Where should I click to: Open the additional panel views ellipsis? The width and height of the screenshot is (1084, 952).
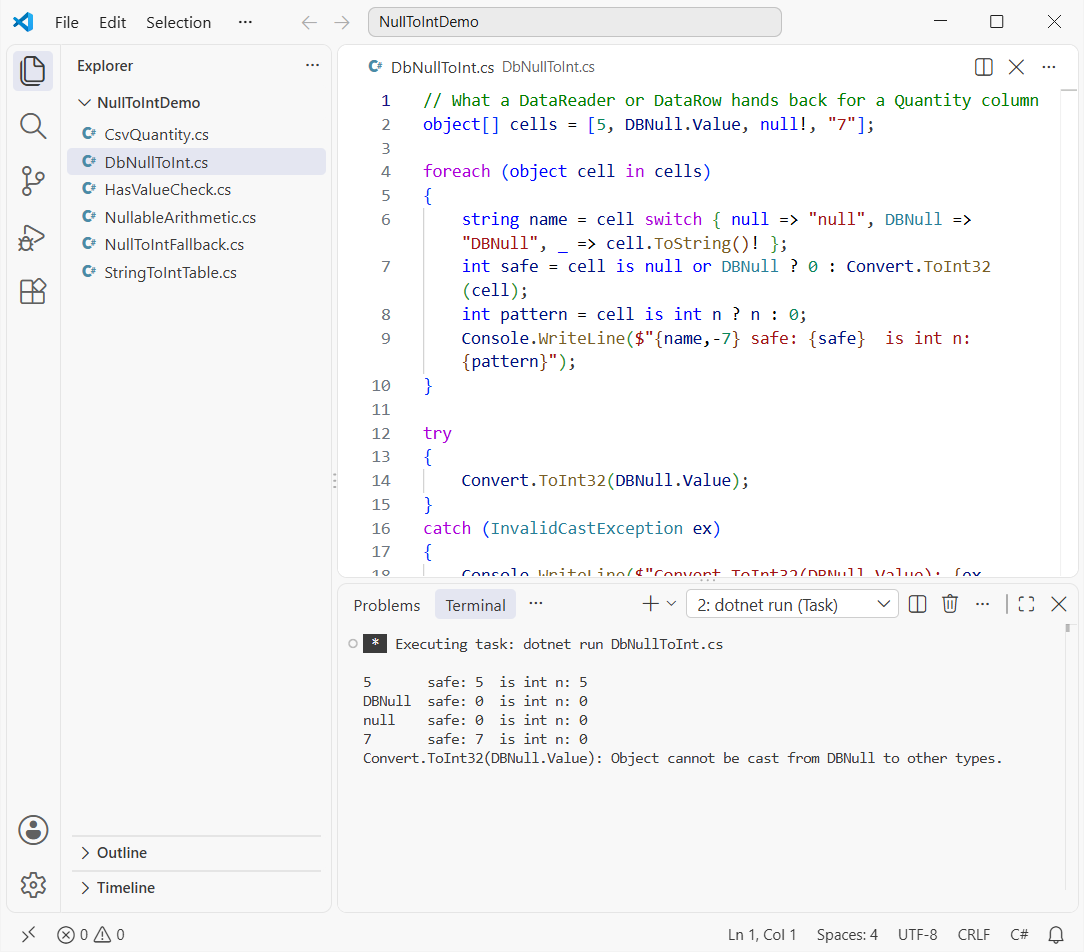point(536,604)
